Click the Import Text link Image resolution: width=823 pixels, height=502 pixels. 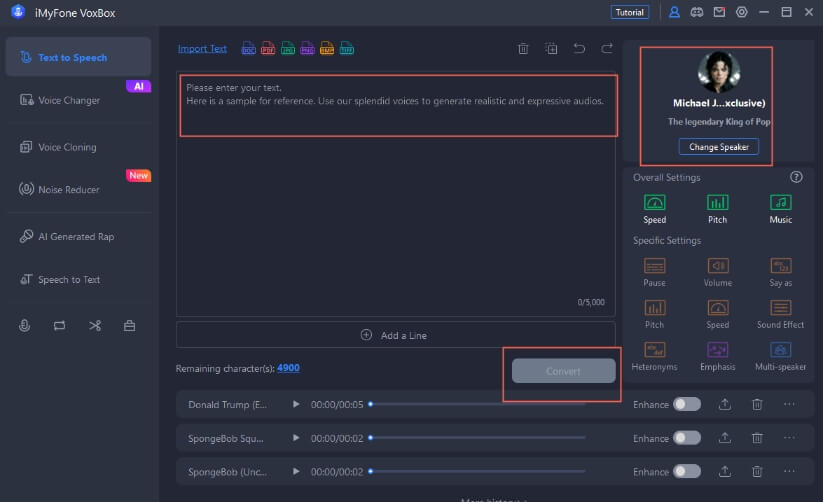(202, 49)
